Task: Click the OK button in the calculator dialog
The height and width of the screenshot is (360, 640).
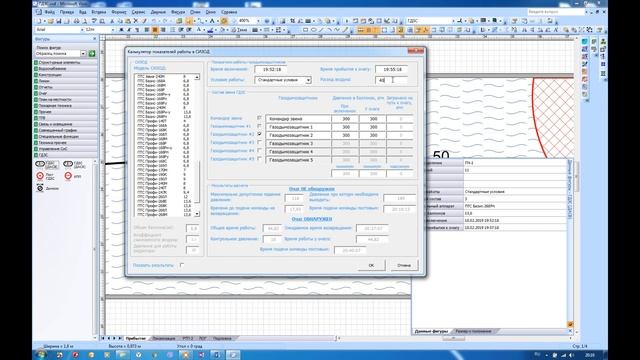Action: [371, 265]
